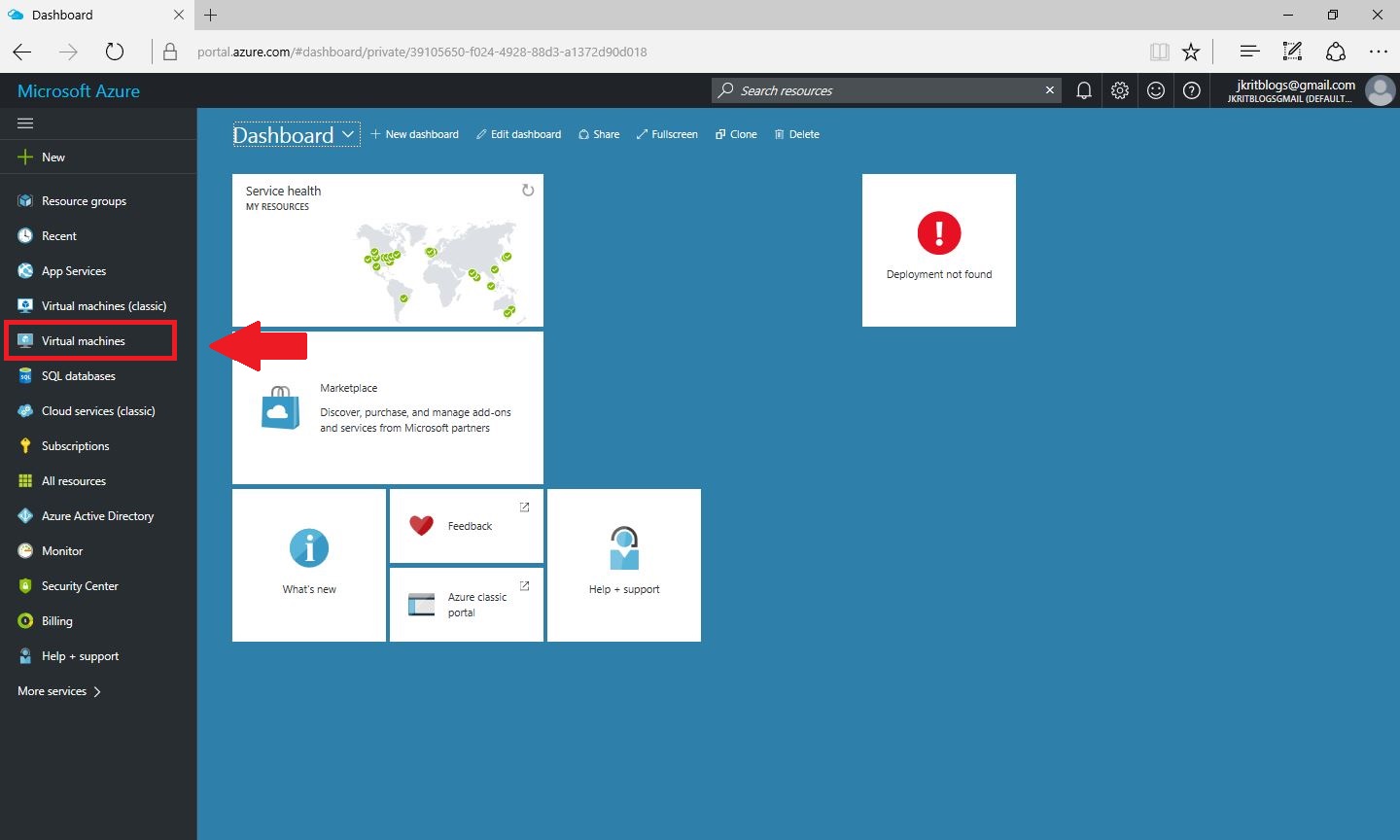Clone the dashboard
The height and width of the screenshot is (840, 1400).
click(x=736, y=134)
